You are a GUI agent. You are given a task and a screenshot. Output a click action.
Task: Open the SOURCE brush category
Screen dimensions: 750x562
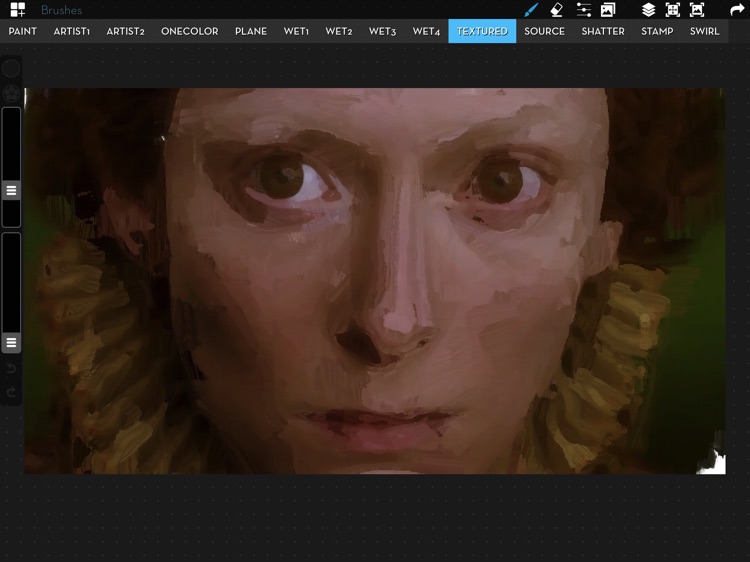pyautogui.click(x=544, y=31)
